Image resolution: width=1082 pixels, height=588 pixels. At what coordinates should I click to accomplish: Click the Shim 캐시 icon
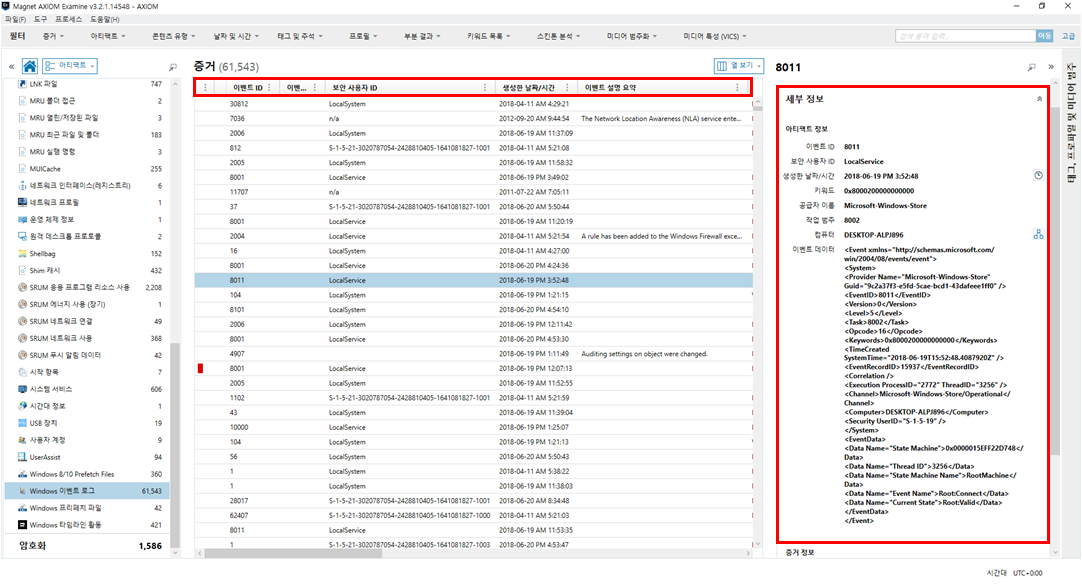[x=22, y=271]
